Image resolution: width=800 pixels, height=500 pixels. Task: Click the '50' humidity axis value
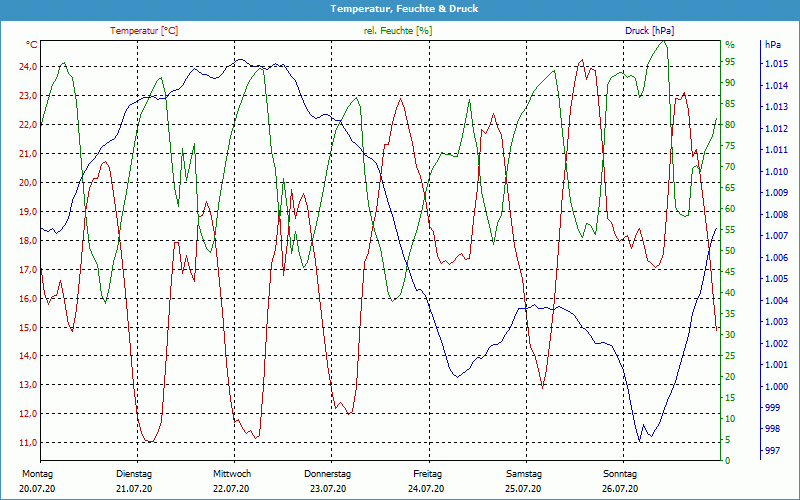(x=730, y=251)
